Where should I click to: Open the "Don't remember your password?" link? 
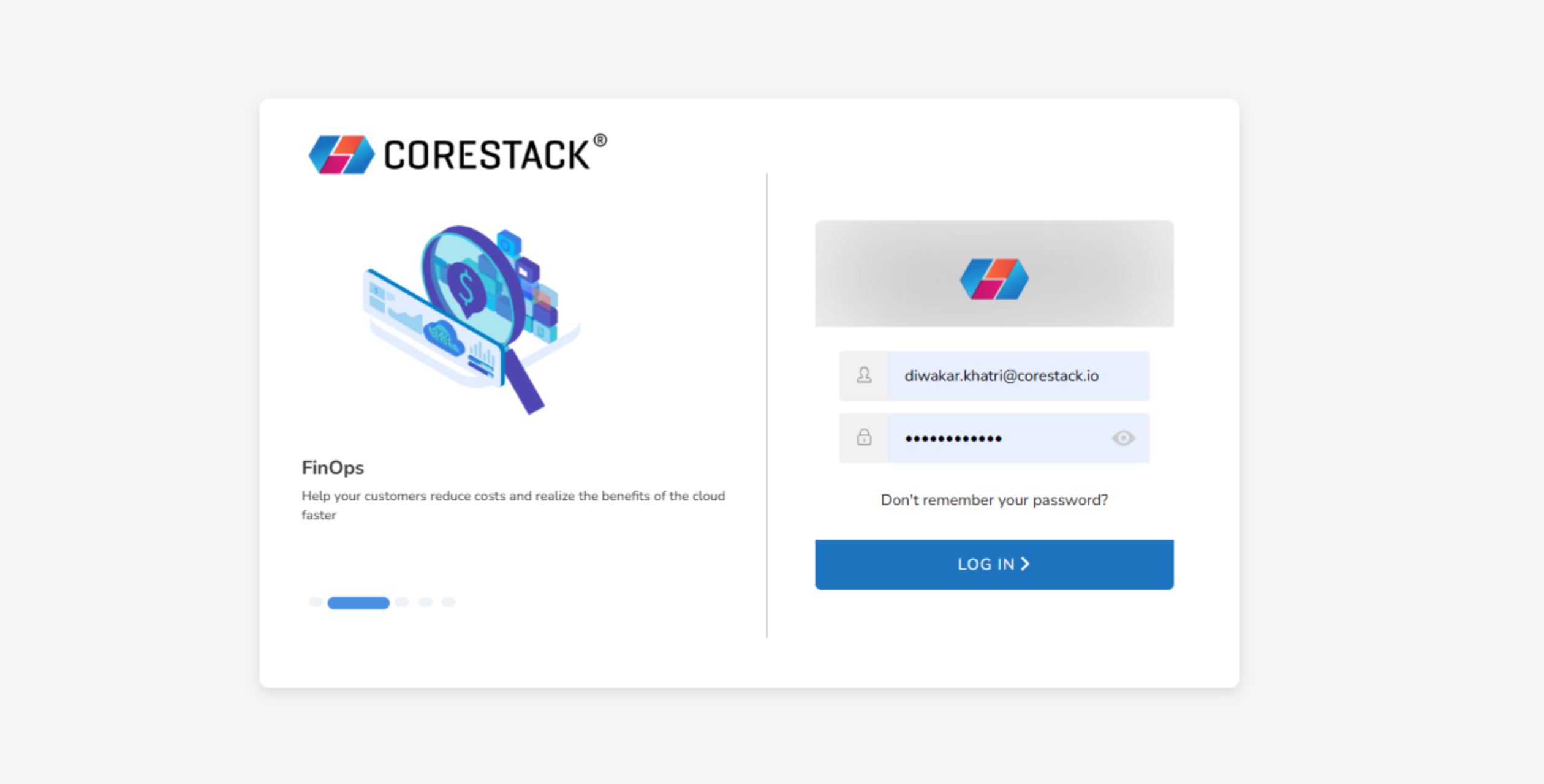[994, 500]
